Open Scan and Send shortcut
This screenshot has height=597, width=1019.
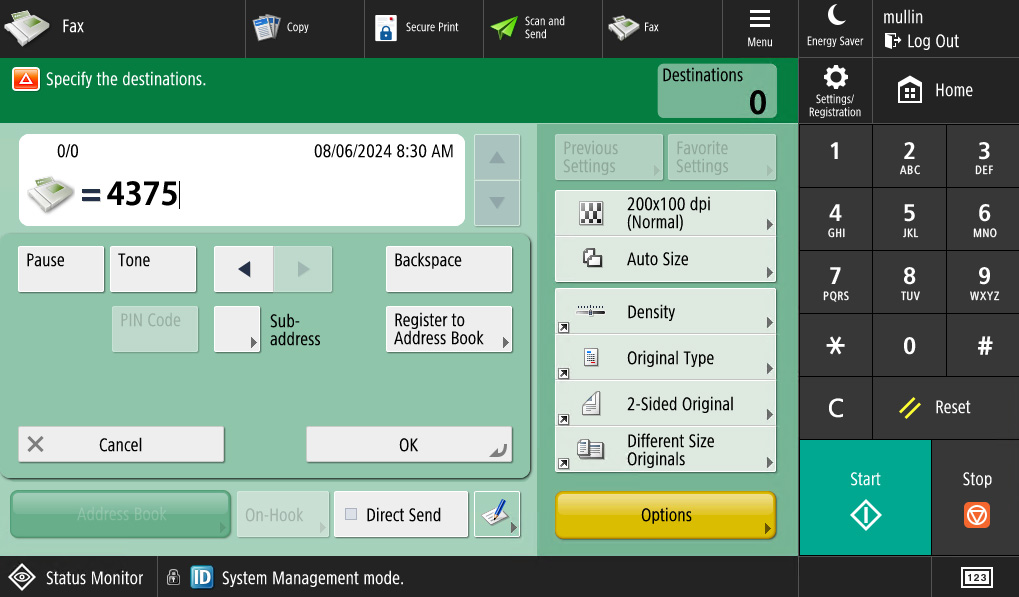click(543, 28)
